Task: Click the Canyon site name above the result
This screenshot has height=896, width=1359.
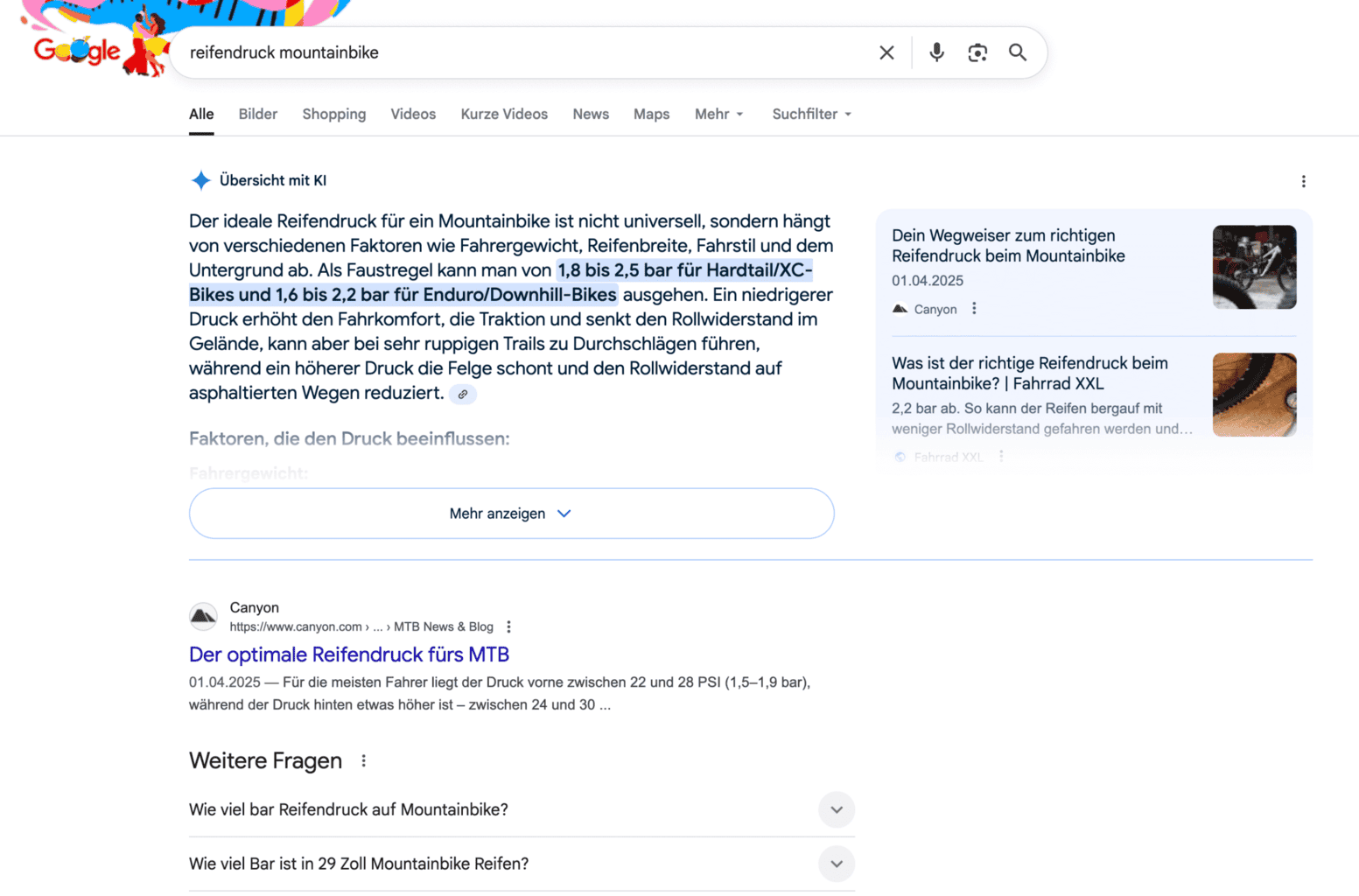Action: pos(255,607)
